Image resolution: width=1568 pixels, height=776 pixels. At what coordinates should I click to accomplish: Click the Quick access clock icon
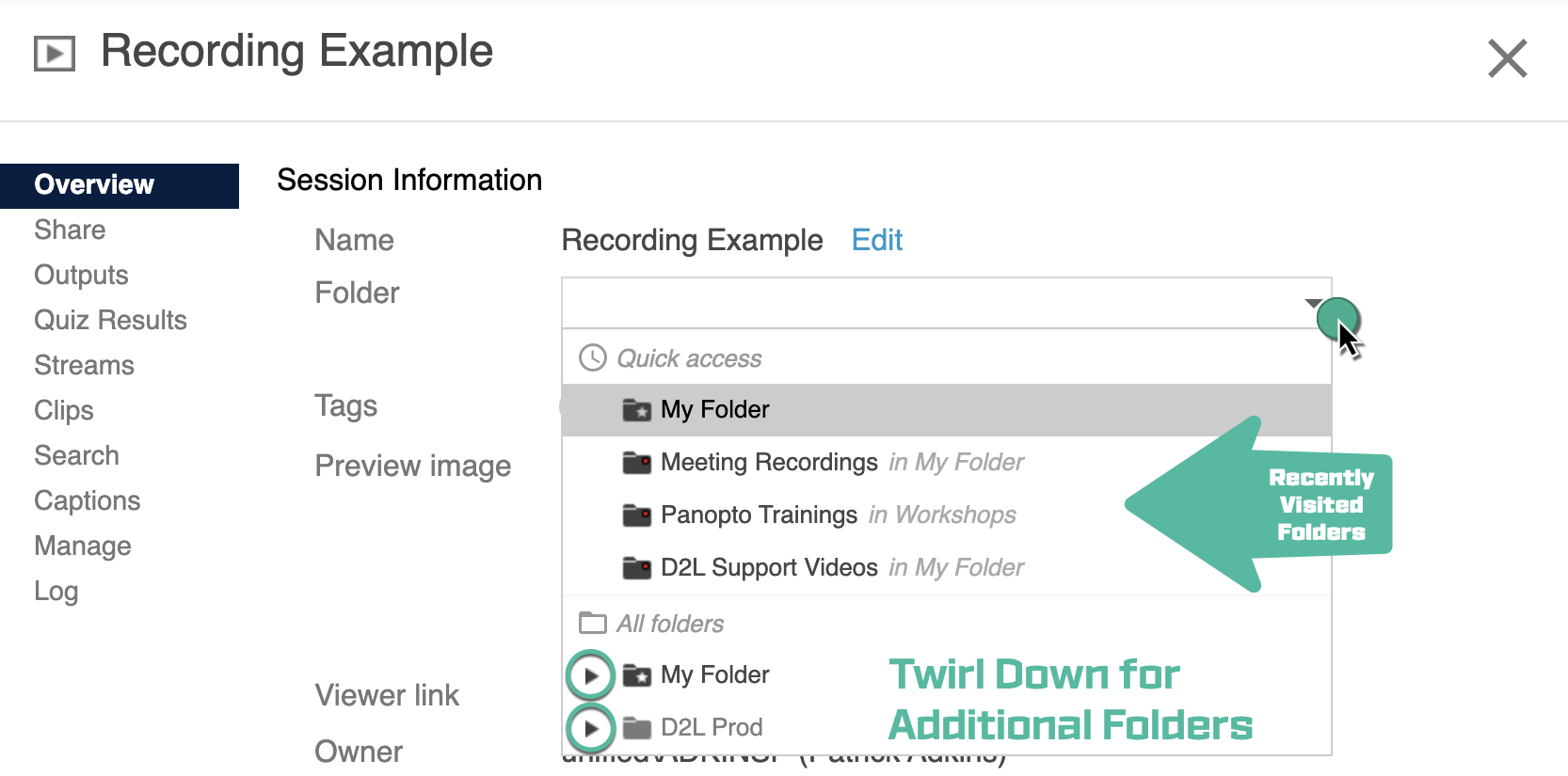tap(593, 358)
